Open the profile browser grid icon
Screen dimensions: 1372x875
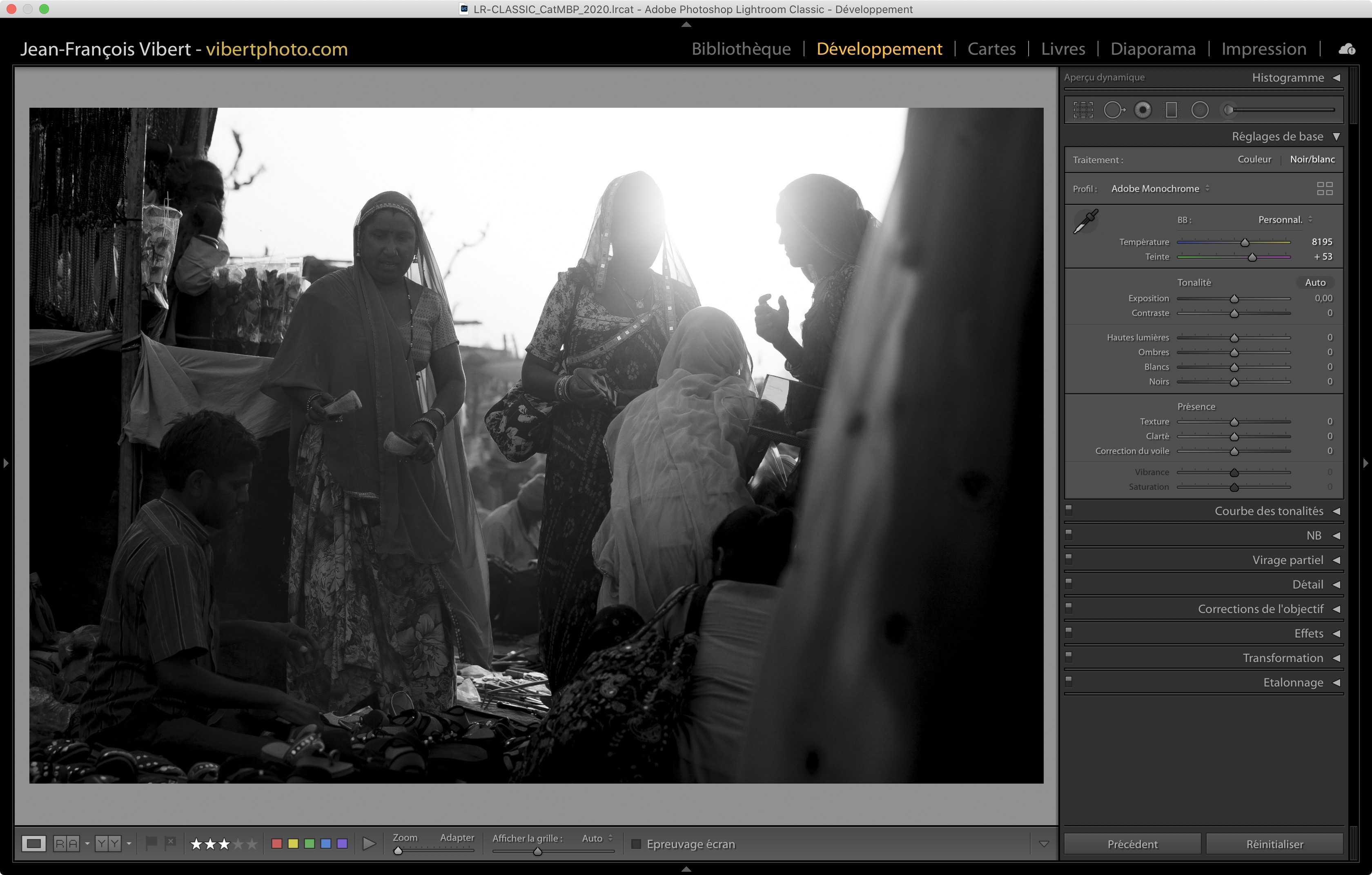pos(1324,189)
